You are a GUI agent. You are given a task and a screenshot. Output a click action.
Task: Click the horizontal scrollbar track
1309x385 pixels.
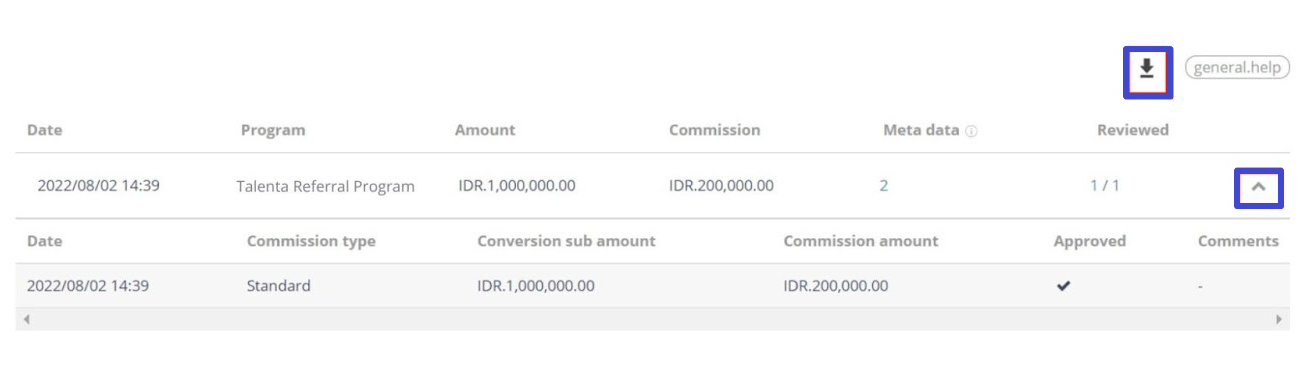[652, 319]
